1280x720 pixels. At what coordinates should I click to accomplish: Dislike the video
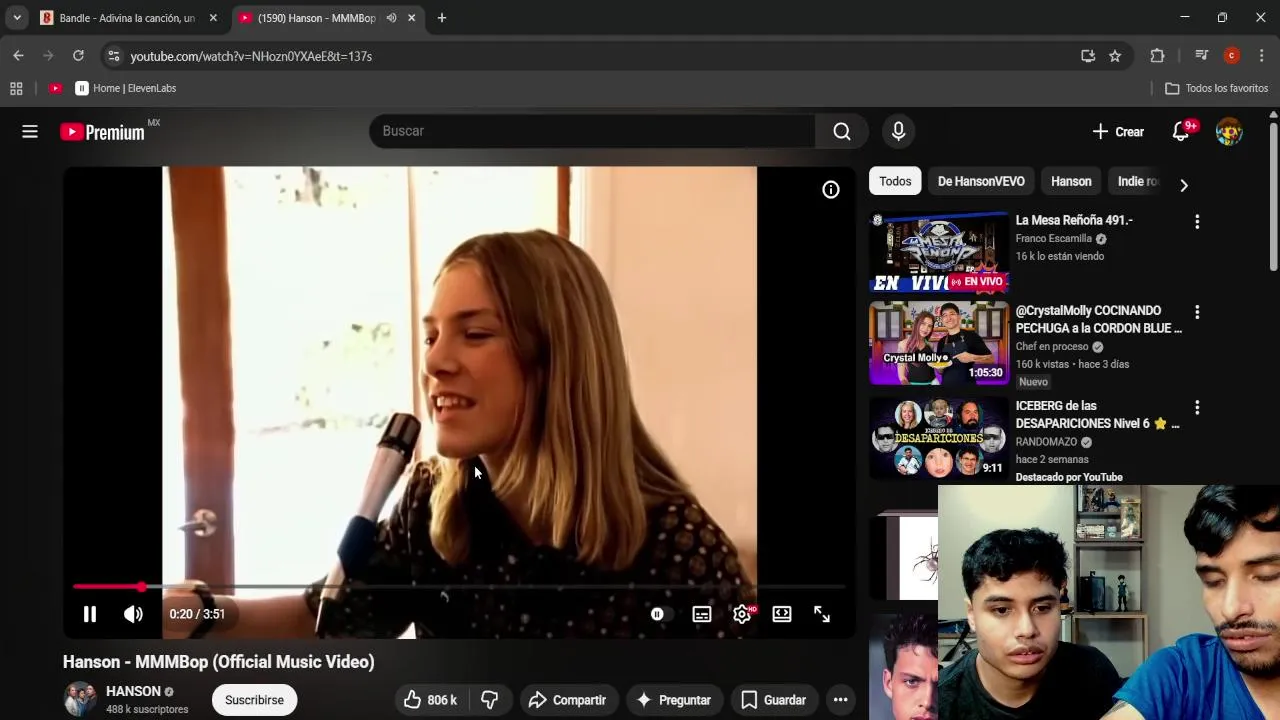(x=489, y=700)
